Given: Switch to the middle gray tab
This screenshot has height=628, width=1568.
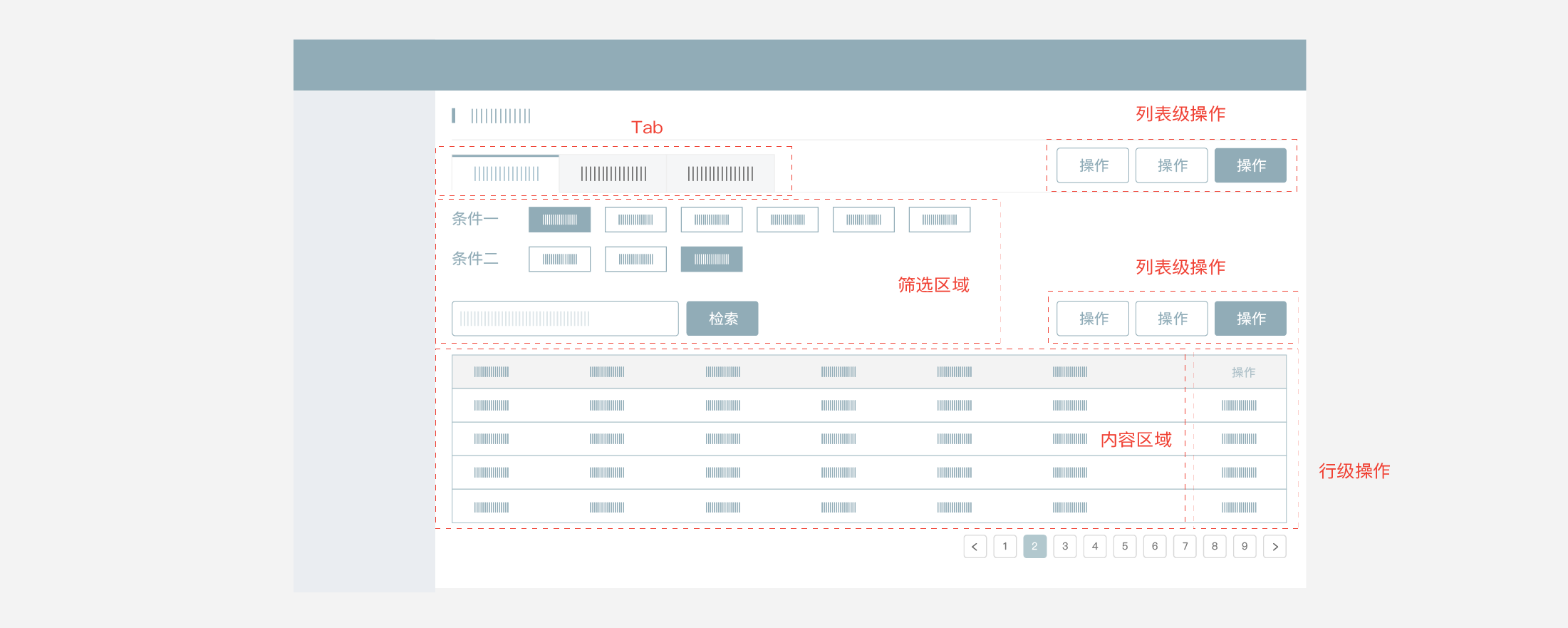Looking at the screenshot, I should (x=613, y=173).
